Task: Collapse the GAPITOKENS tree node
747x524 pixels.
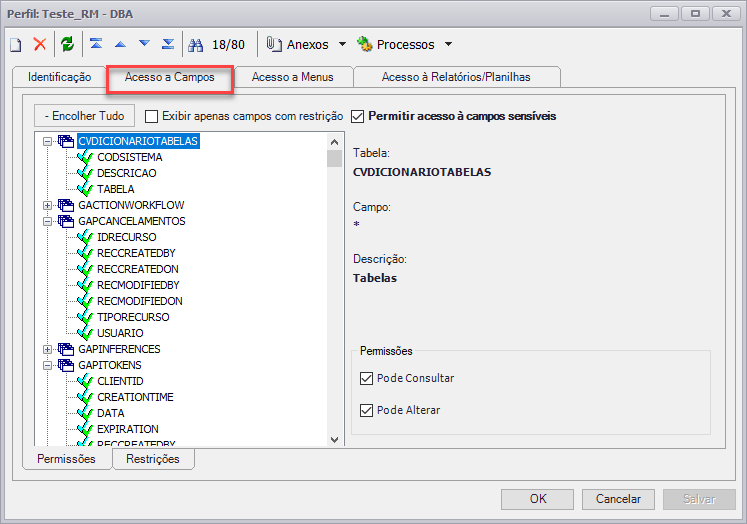Action: tap(47, 365)
